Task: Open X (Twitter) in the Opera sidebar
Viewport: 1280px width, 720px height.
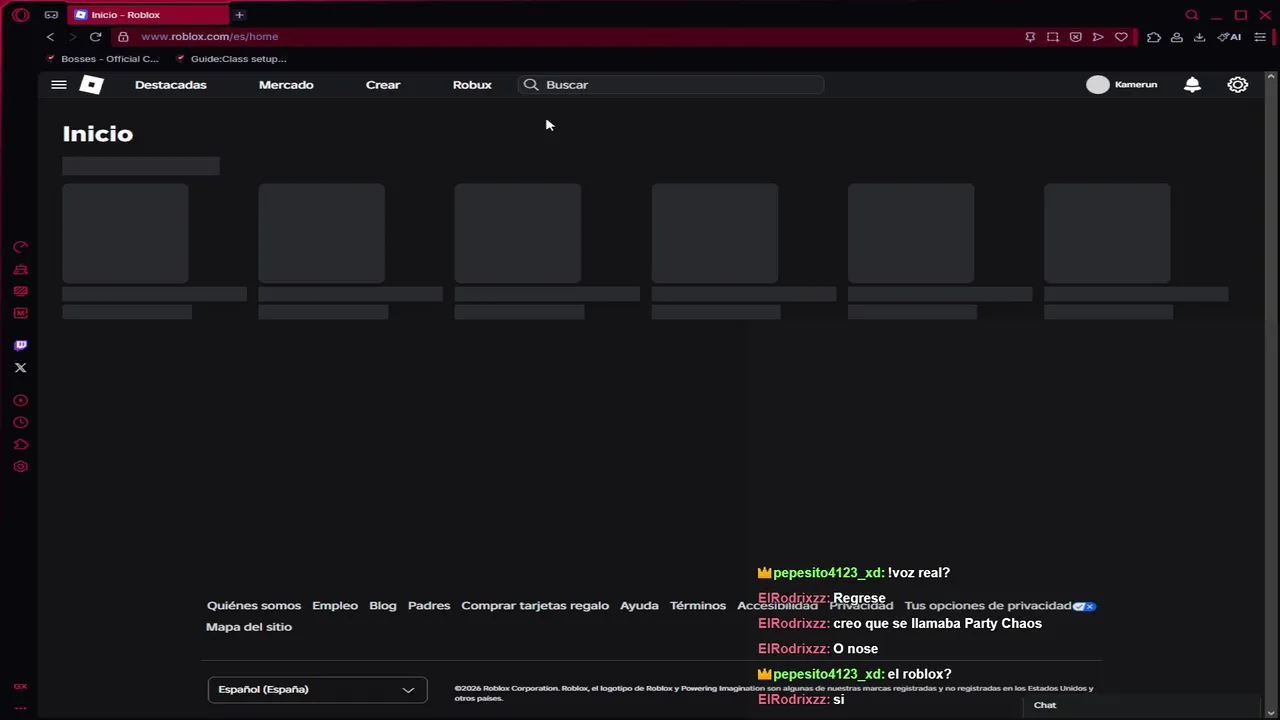Action: pos(20,368)
